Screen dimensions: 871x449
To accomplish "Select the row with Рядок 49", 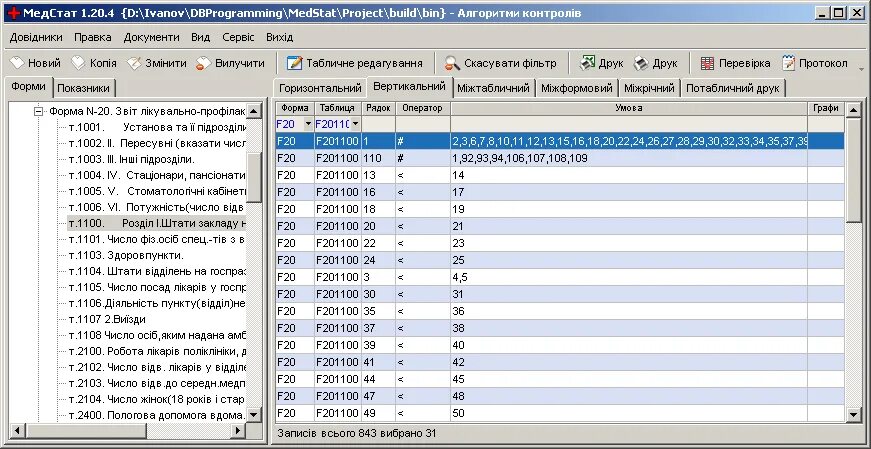I will pyautogui.click(x=560, y=413).
